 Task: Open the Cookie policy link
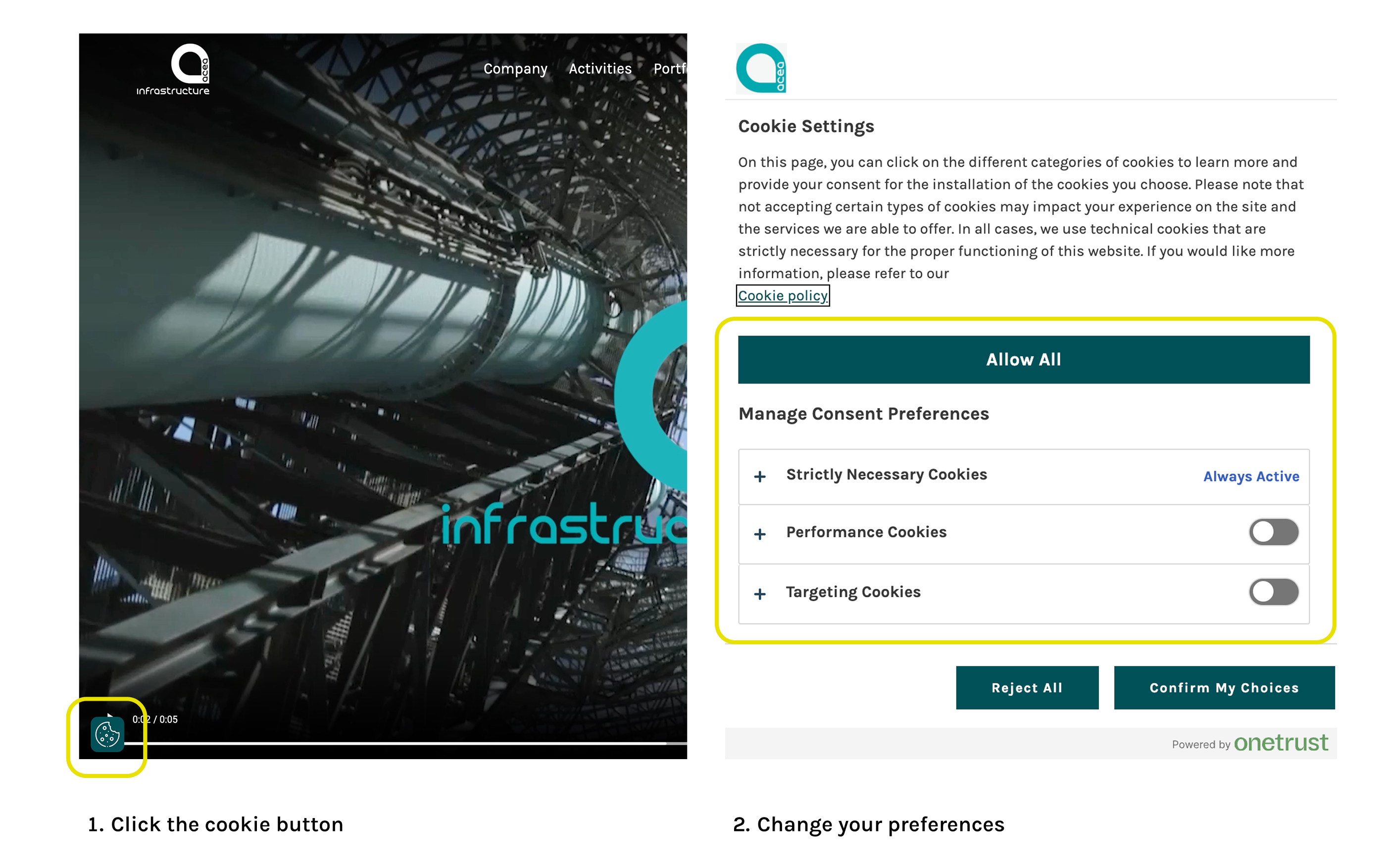pos(782,295)
